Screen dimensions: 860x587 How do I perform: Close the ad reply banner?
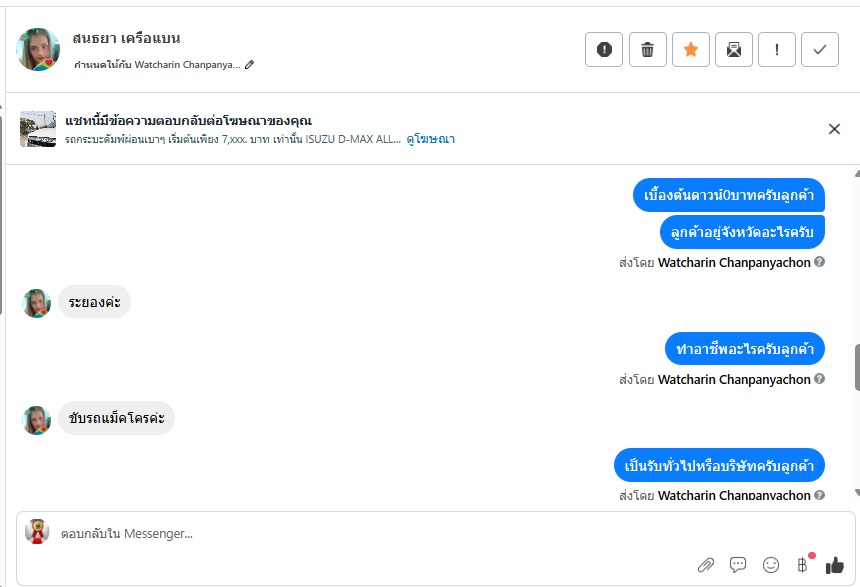coord(834,128)
